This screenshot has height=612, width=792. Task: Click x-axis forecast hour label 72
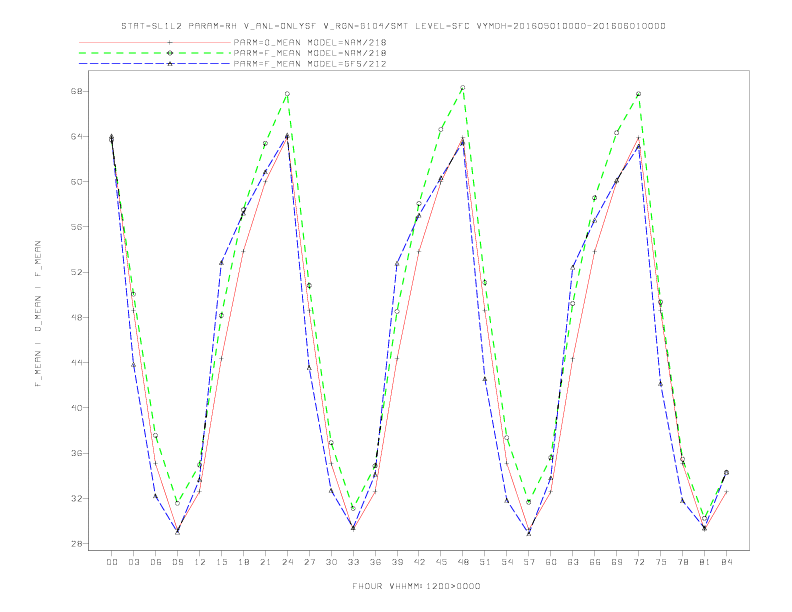click(x=638, y=562)
